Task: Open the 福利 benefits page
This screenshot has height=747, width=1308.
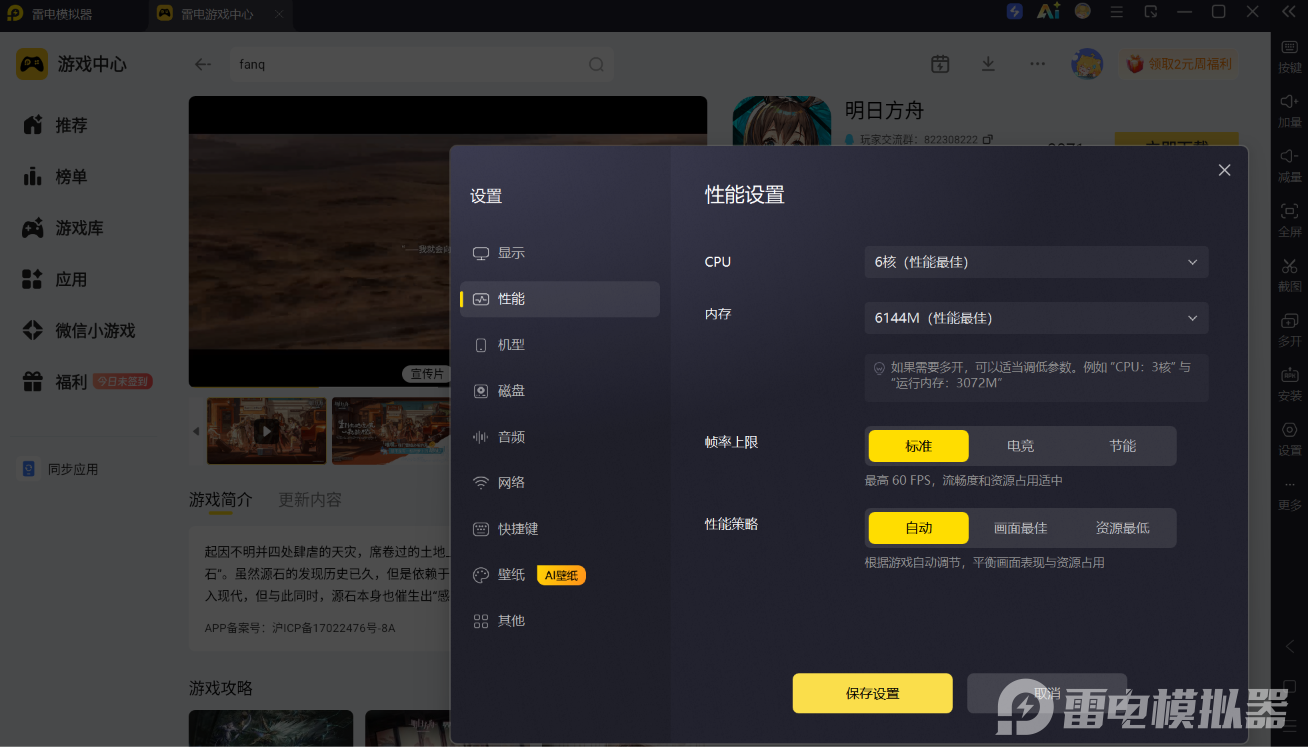Action: click(x=55, y=382)
